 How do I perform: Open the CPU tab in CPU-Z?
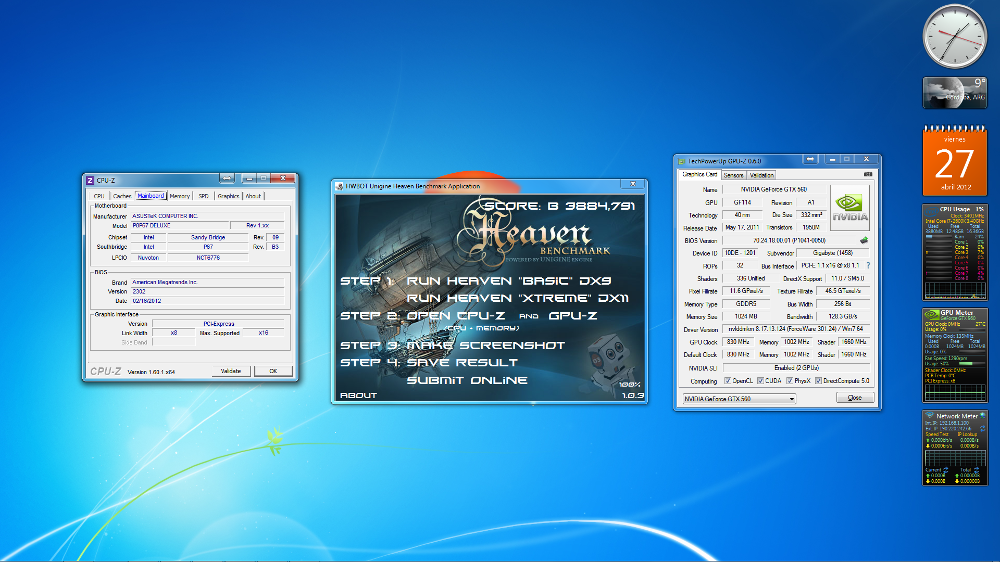(99, 196)
